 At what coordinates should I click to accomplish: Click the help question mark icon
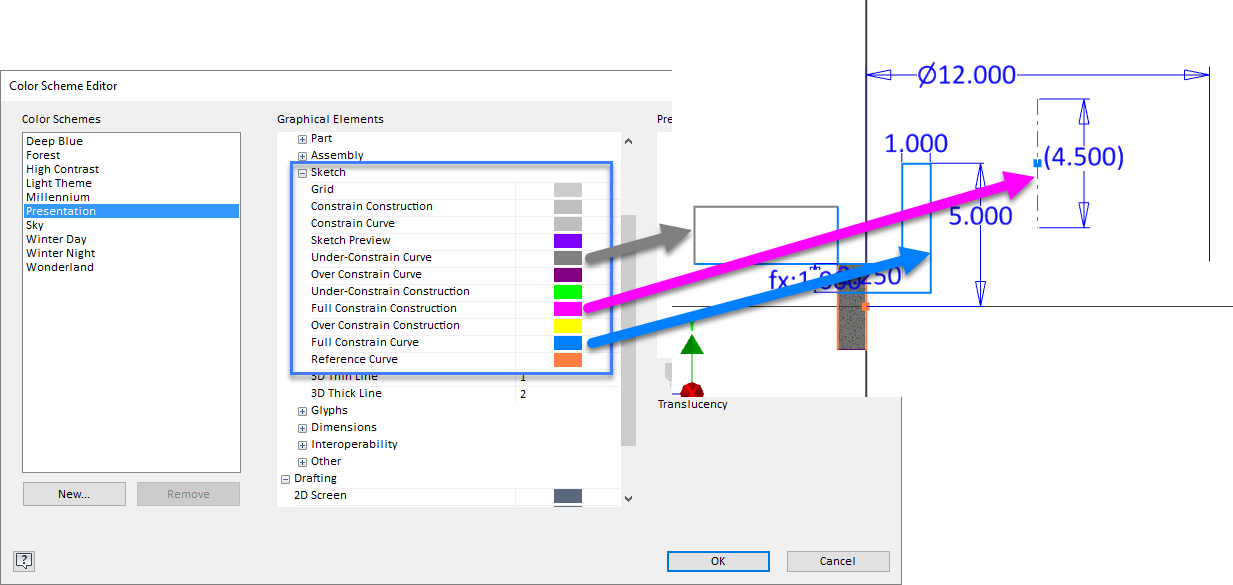click(x=24, y=561)
